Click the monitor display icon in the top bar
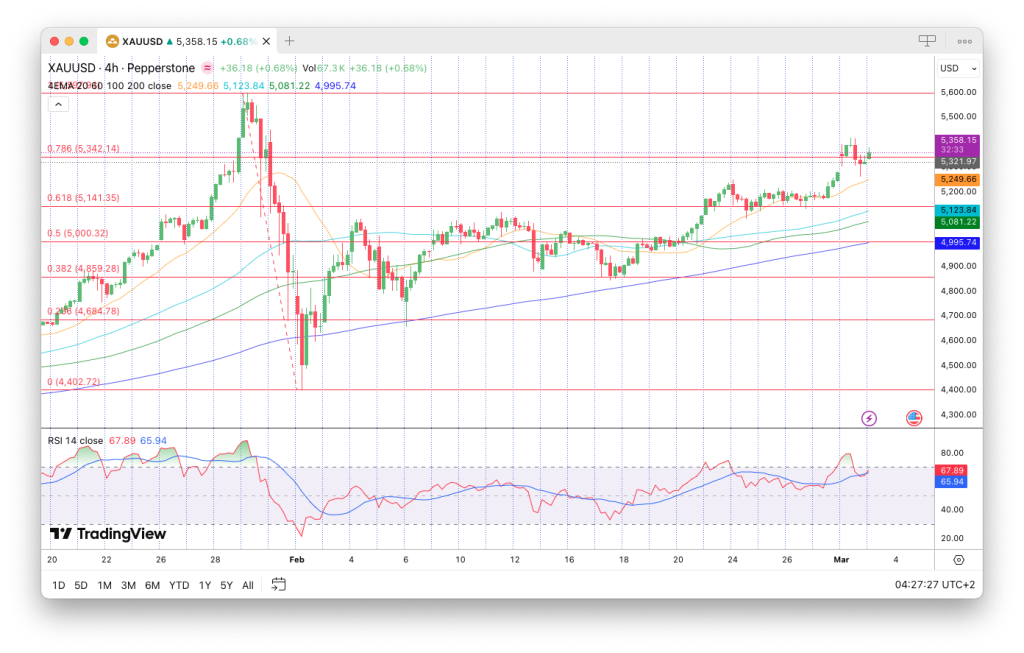This screenshot has width=1024, height=653. (x=926, y=40)
